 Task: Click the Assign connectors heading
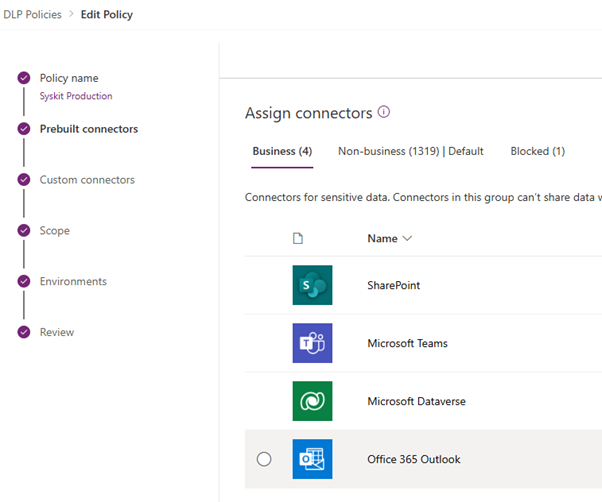pos(309,113)
